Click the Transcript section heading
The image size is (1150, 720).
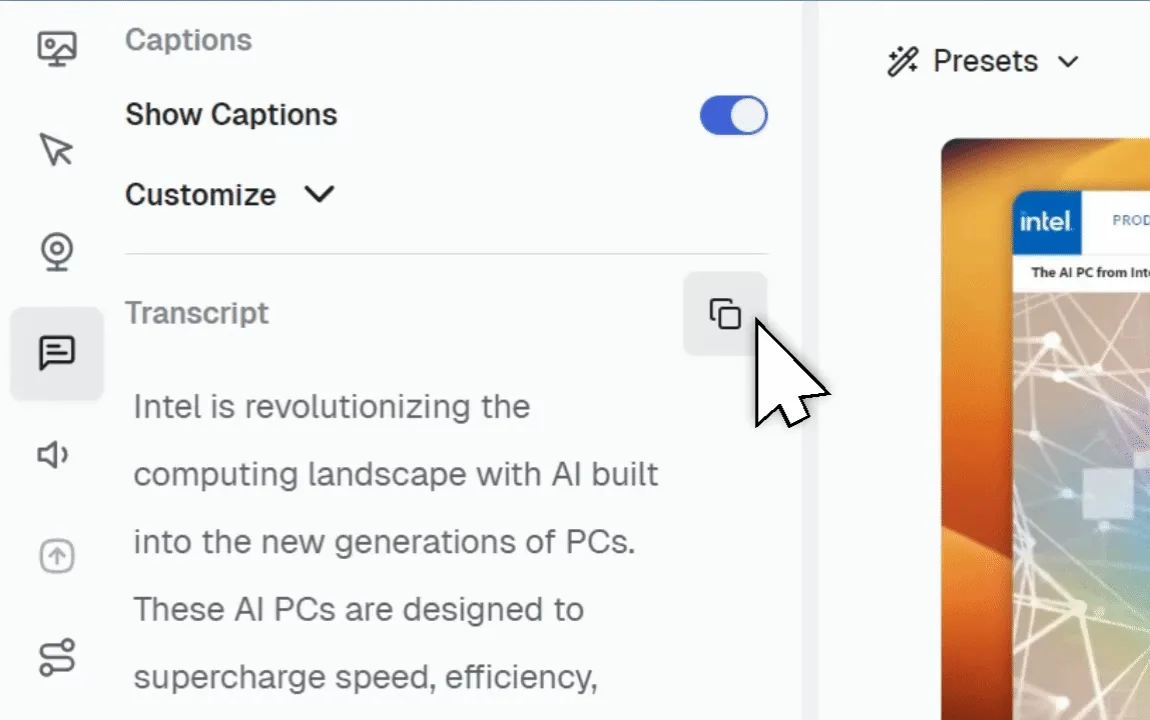[197, 313]
